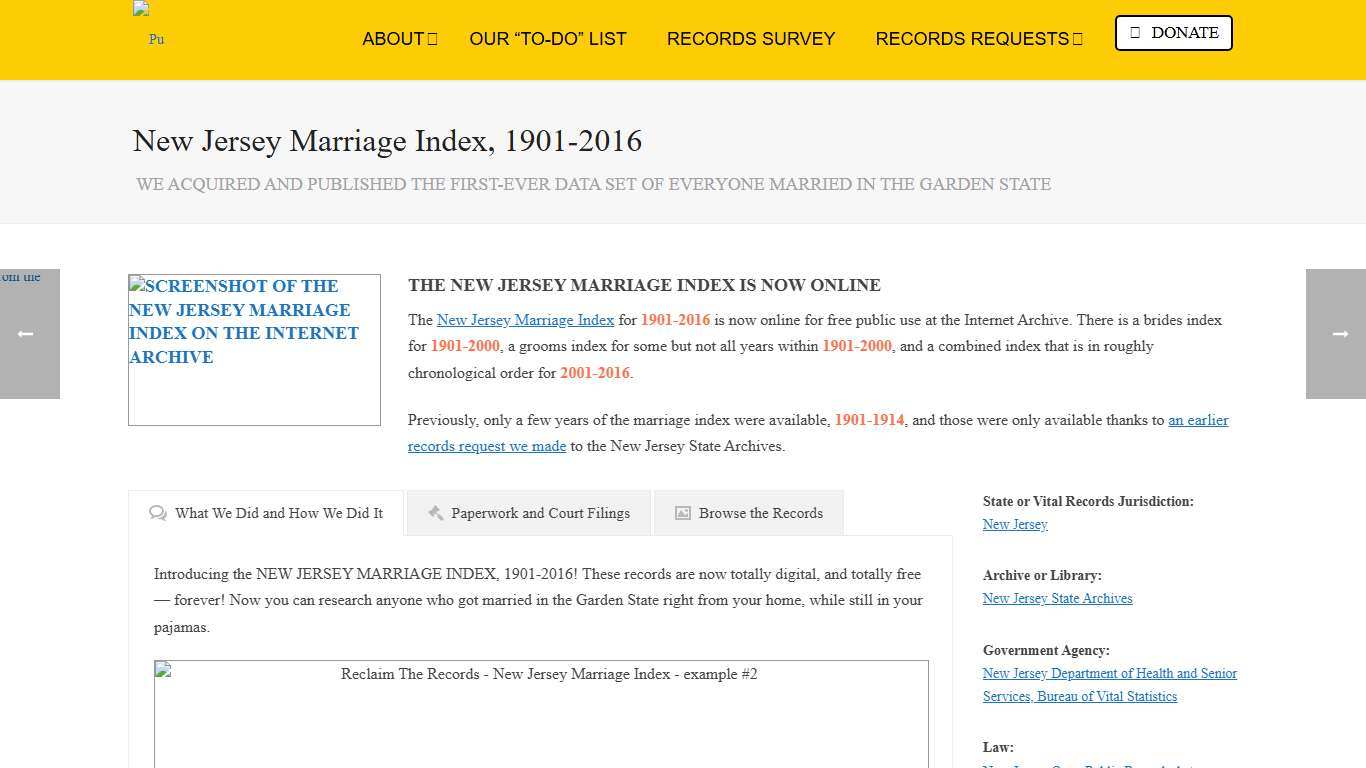Switch to the Browse the Records tab
The height and width of the screenshot is (768, 1366).
point(760,512)
